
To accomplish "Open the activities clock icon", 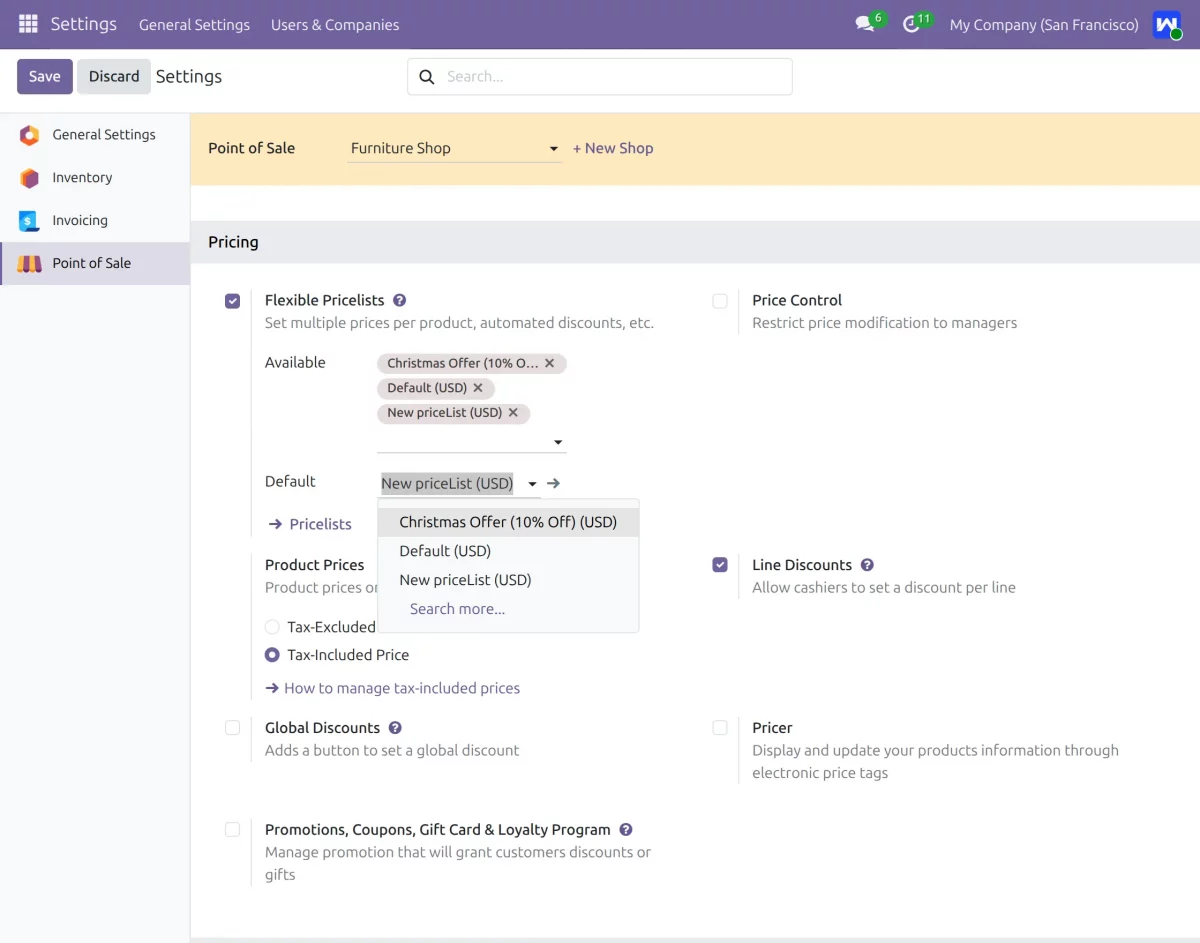I will point(911,24).
